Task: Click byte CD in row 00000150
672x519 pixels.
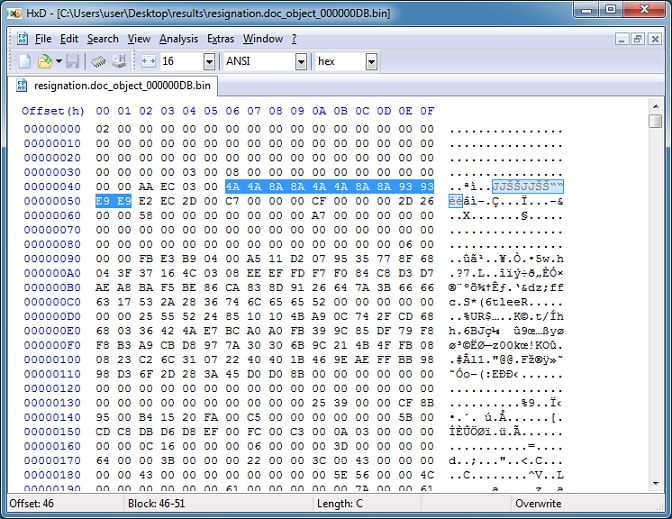Action: 102,432
